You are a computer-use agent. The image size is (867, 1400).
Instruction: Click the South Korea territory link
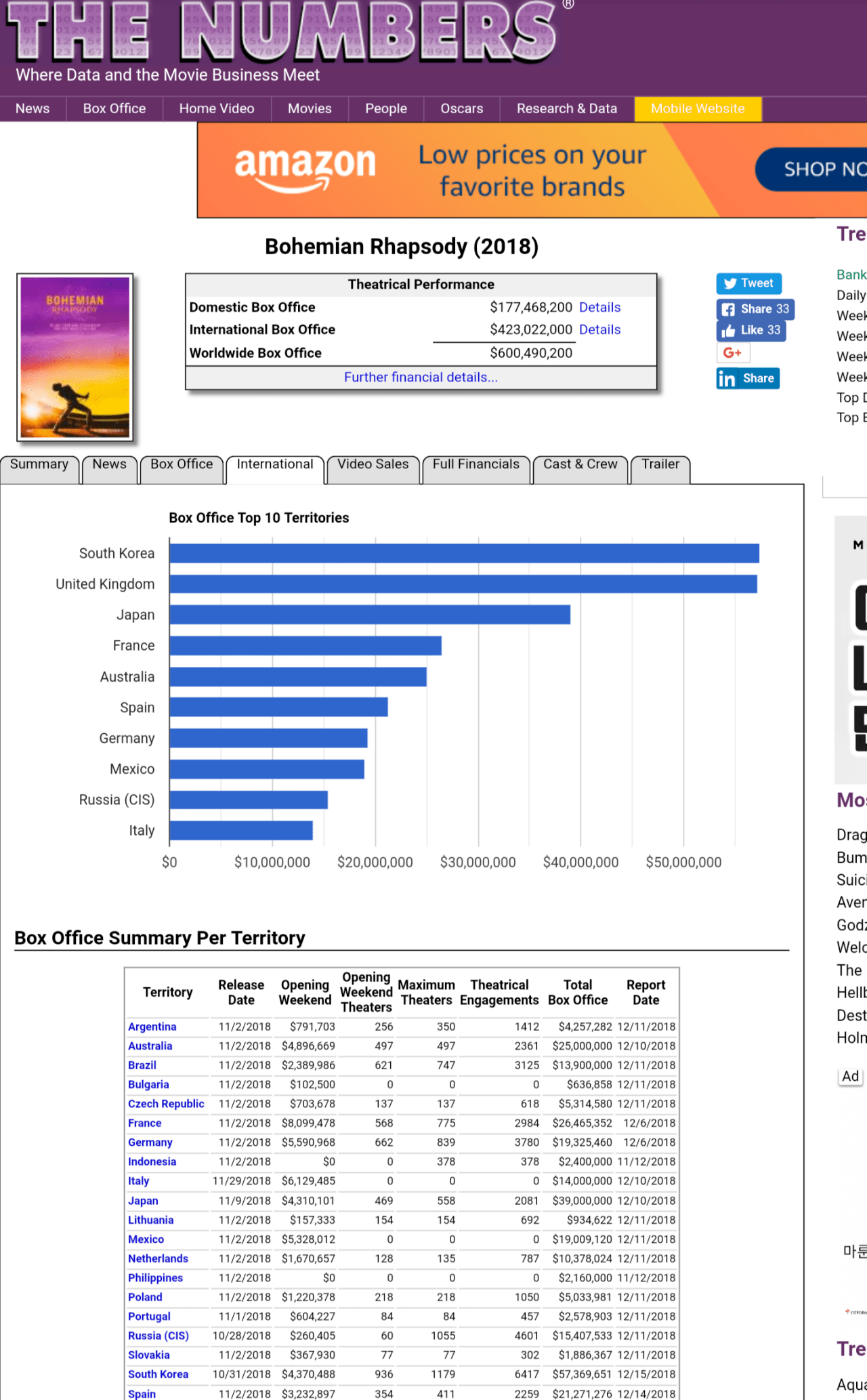[x=158, y=1374]
